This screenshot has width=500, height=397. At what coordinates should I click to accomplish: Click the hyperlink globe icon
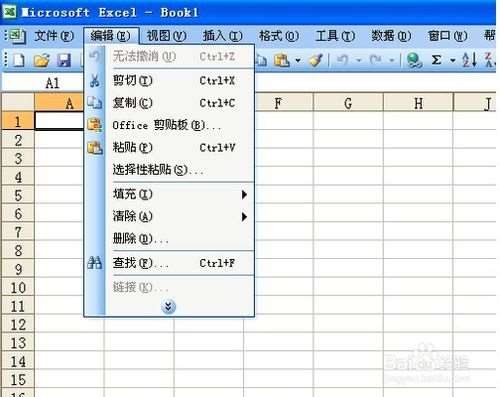[x=414, y=60]
